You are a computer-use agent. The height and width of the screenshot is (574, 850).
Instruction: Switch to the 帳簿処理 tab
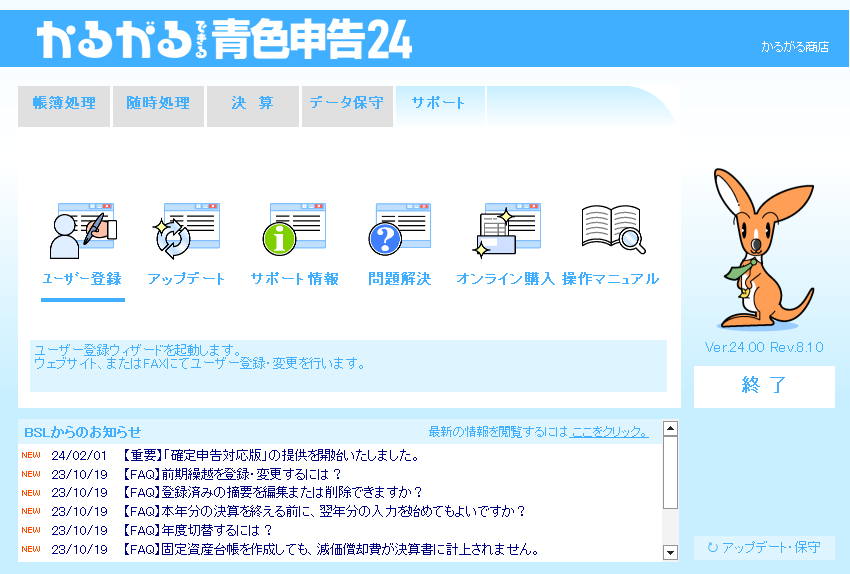click(64, 106)
